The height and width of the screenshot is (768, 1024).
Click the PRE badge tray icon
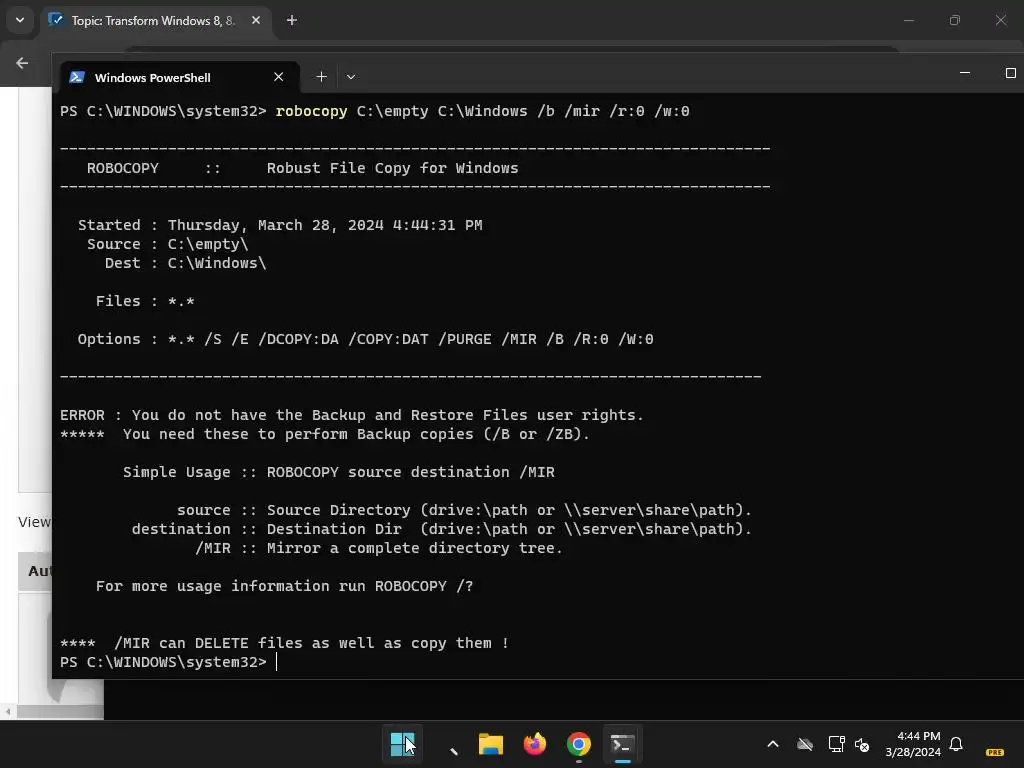pos(995,752)
